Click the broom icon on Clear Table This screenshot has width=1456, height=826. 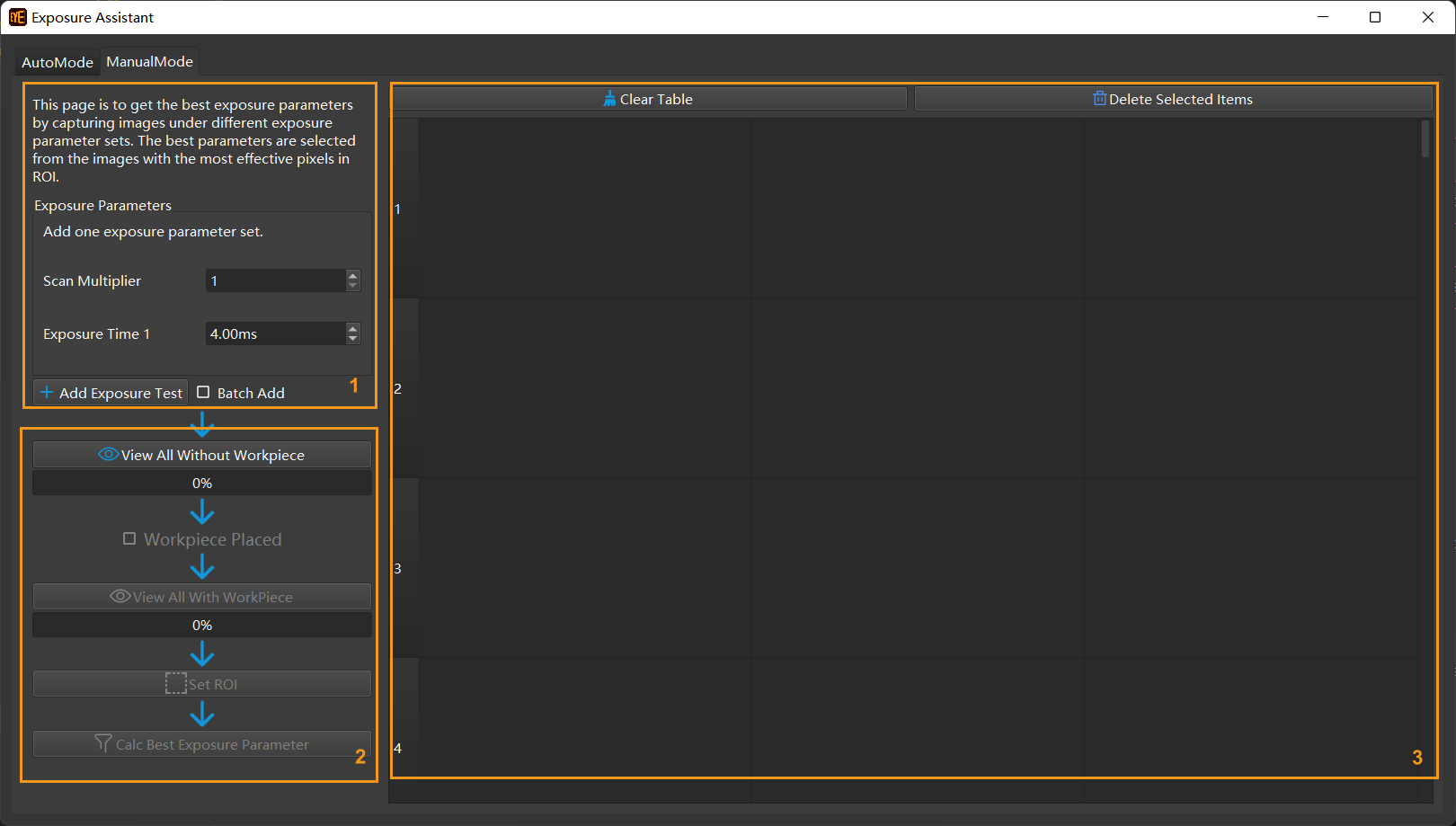click(609, 99)
